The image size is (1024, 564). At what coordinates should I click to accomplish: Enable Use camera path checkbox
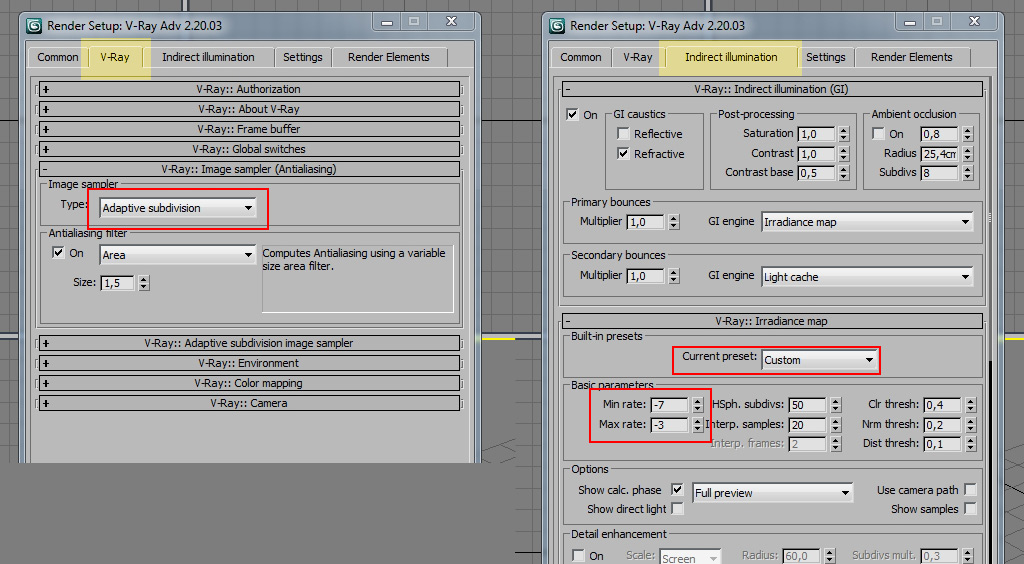coord(970,490)
